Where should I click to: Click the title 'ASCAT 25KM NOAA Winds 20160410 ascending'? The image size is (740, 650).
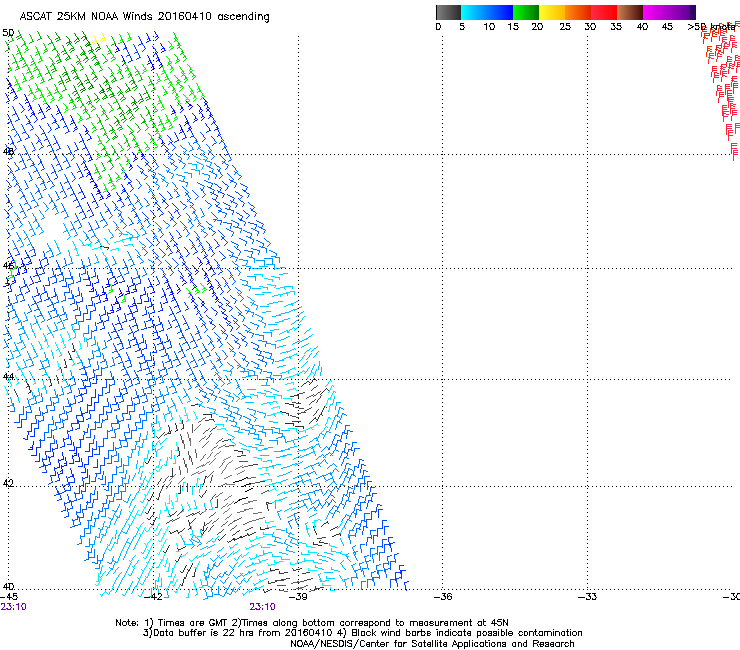[144, 17]
